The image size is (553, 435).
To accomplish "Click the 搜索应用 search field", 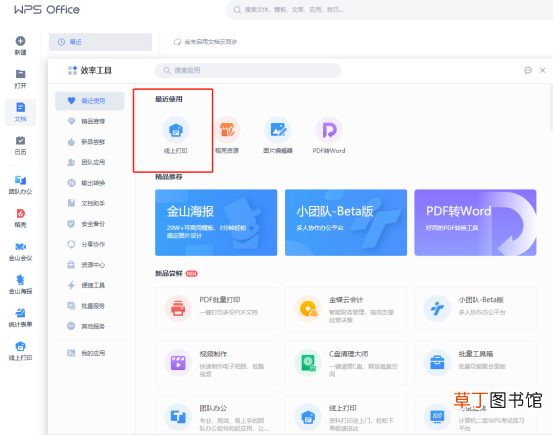I will click(248, 71).
